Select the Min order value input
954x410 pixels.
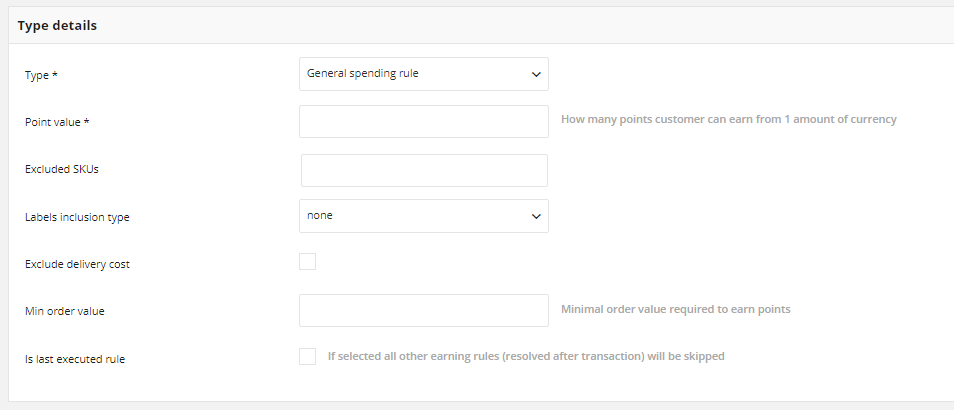tap(423, 310)
